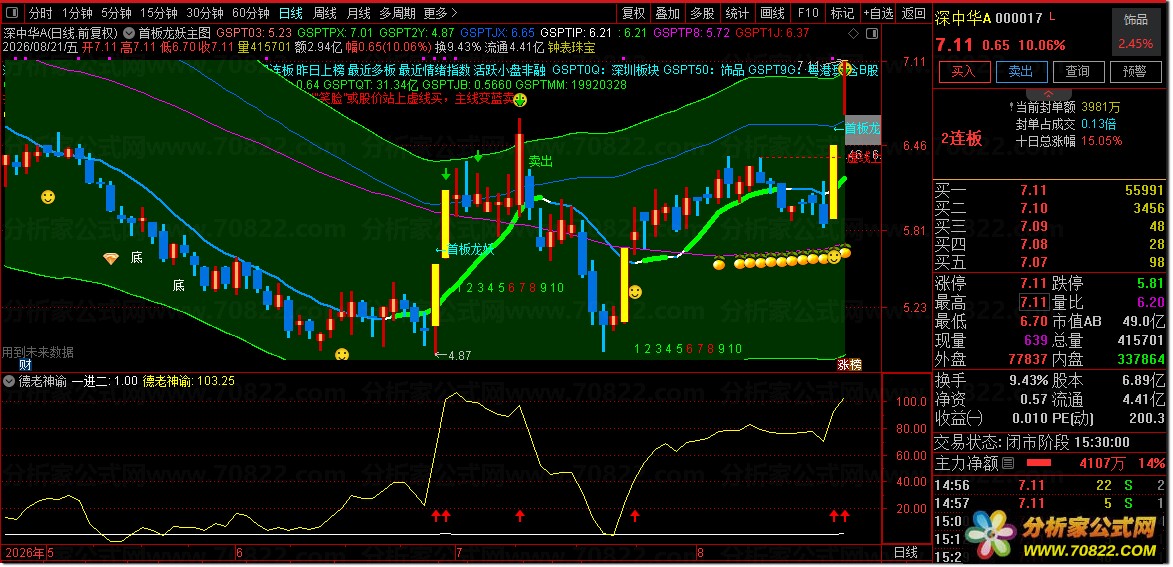Image resolution: width=1173 pixels, height=567 pixels.
Task: Click the ←首板龙妖 label in mid chart
Action: click(x=465, y=250)
